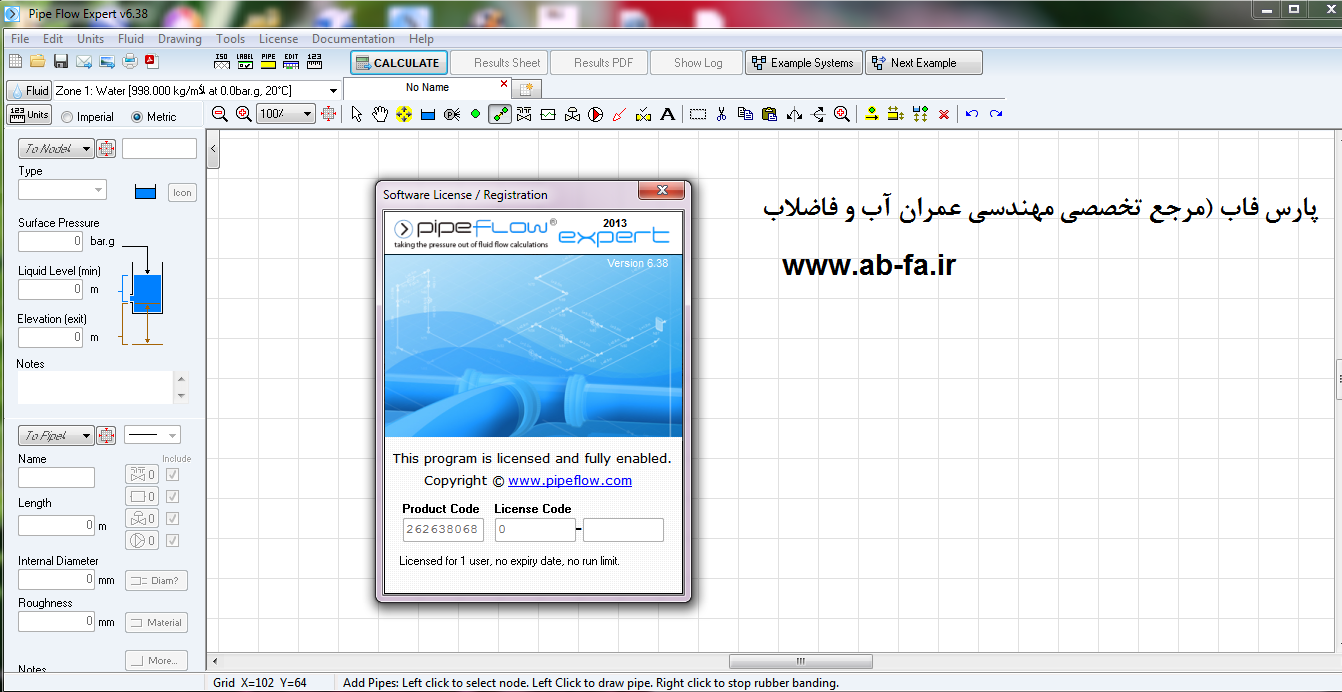Select the red pump tool icon
Image resolution: width=1342 pixels, height=692 pixels.
[596, 114]
